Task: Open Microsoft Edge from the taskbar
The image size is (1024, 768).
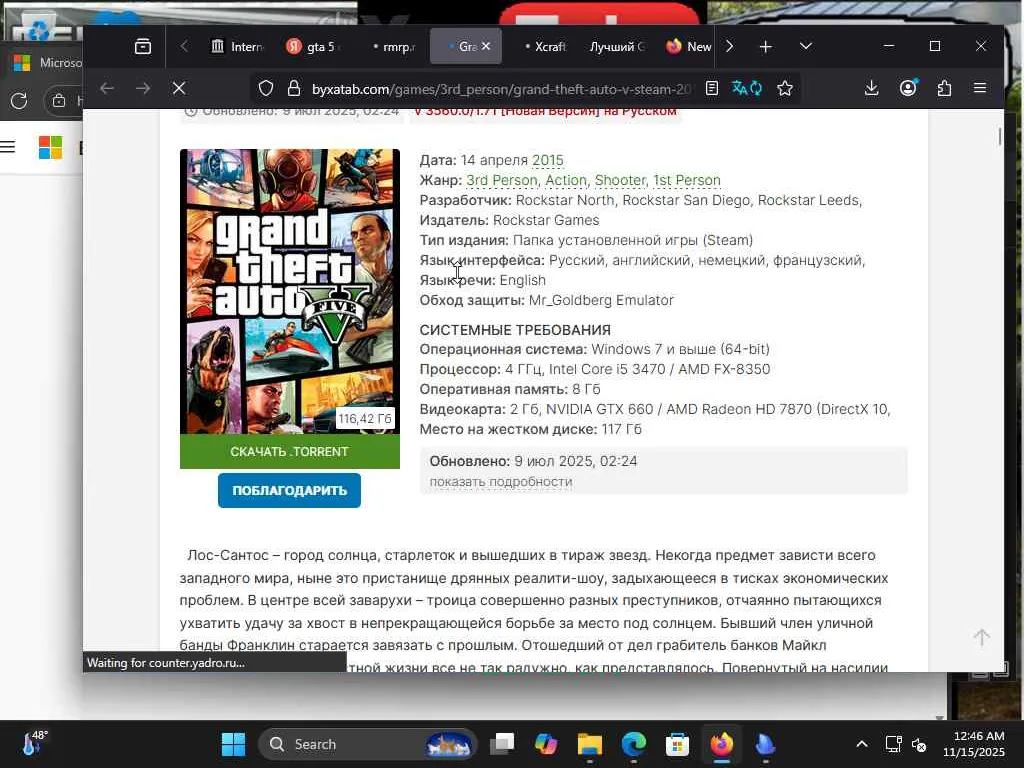Action: (x=633, y=744)
